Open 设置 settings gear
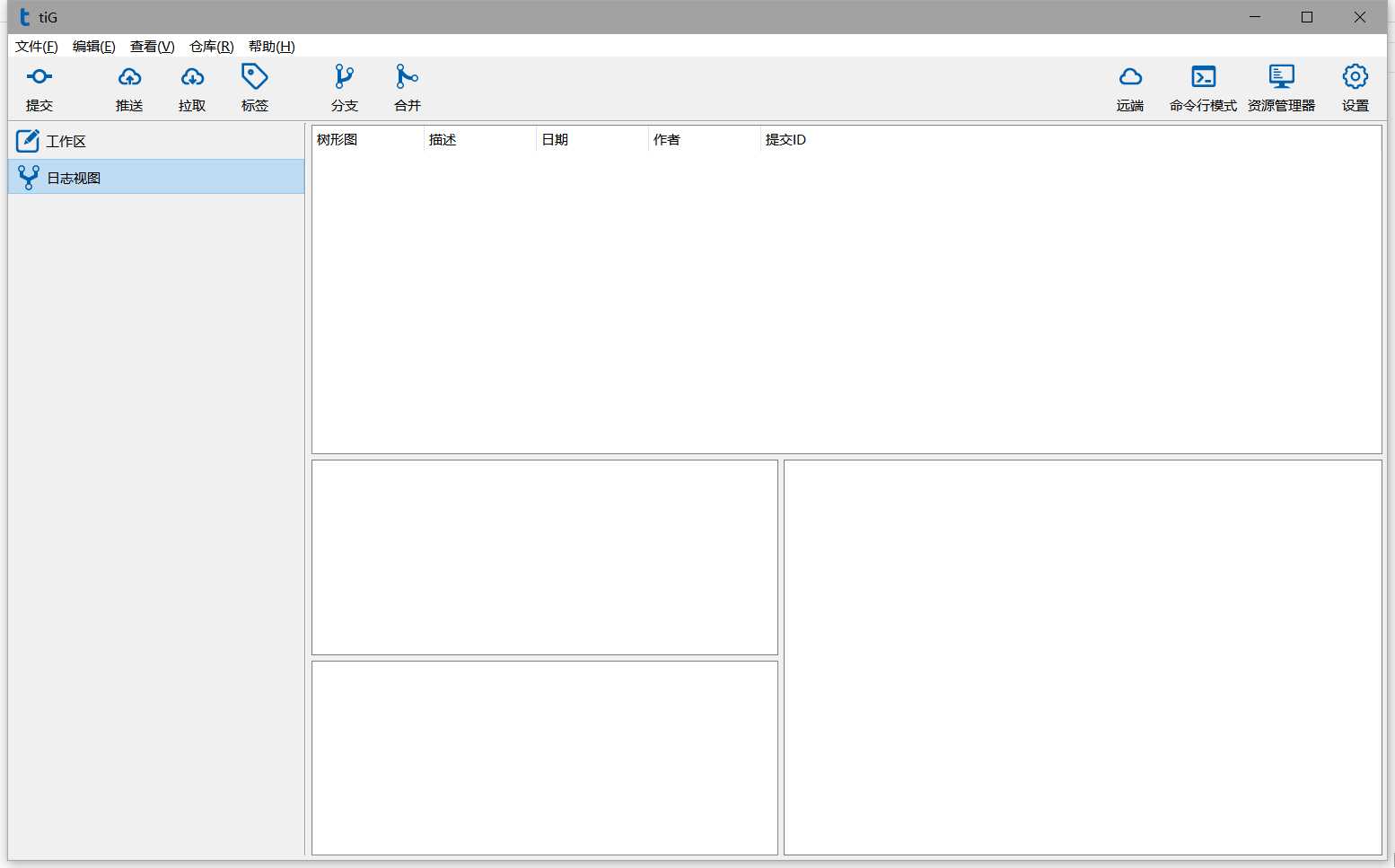This screenshot has height=868, width=1395. coord(1356,87)
